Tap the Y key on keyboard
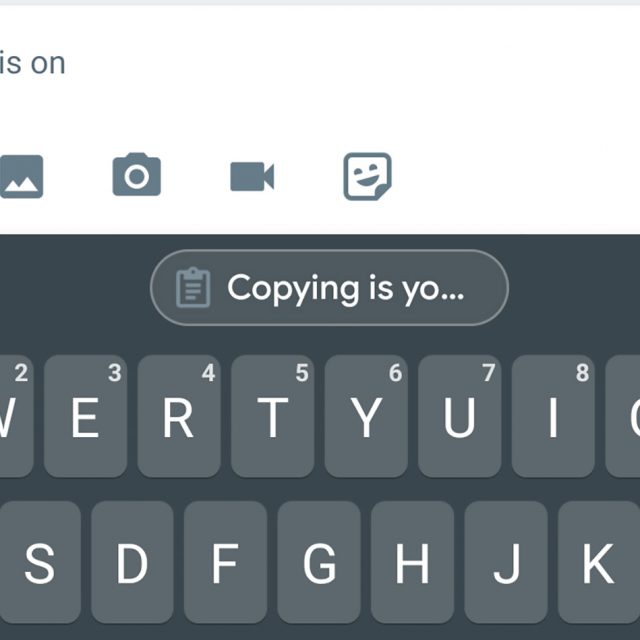This screenshot has height=640, width=640. [x=366, y=416]
